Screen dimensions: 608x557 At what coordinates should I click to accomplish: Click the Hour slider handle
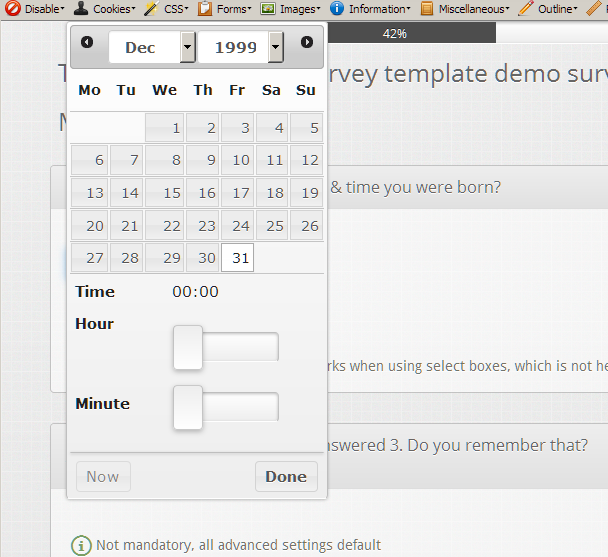(188, 347)
